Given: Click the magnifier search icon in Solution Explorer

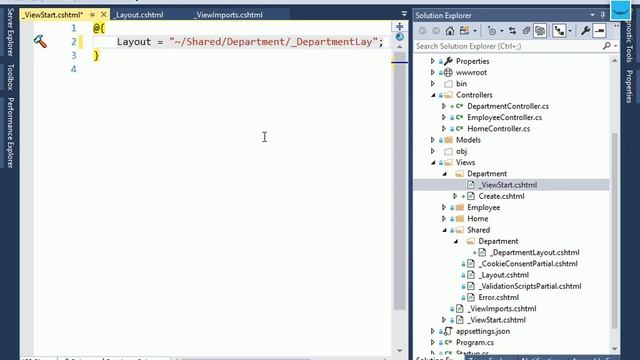Looking at the screenshot, I should pyautogui.click(x=607, y=46).
